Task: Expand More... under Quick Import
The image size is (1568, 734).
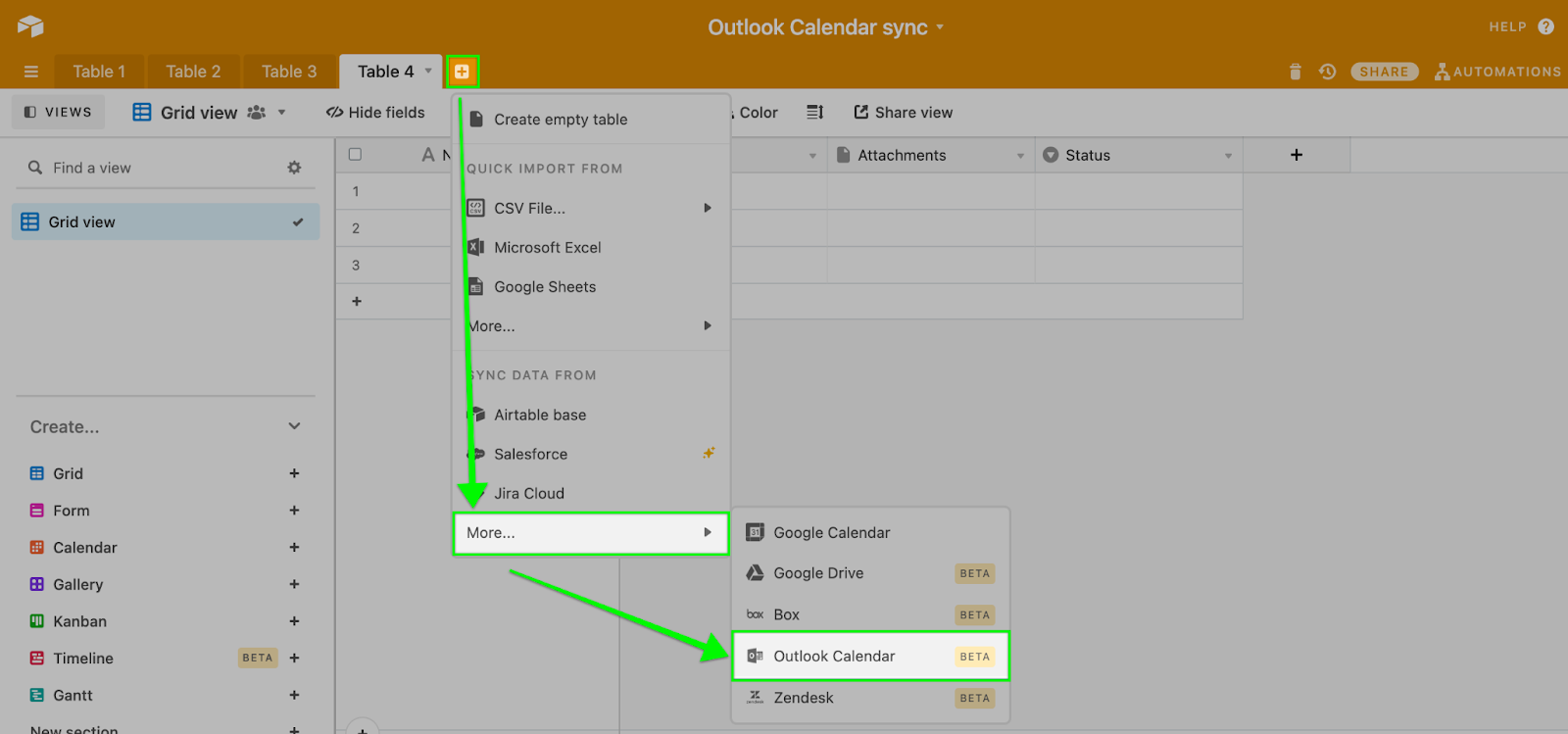Action: tap(592, 325)
